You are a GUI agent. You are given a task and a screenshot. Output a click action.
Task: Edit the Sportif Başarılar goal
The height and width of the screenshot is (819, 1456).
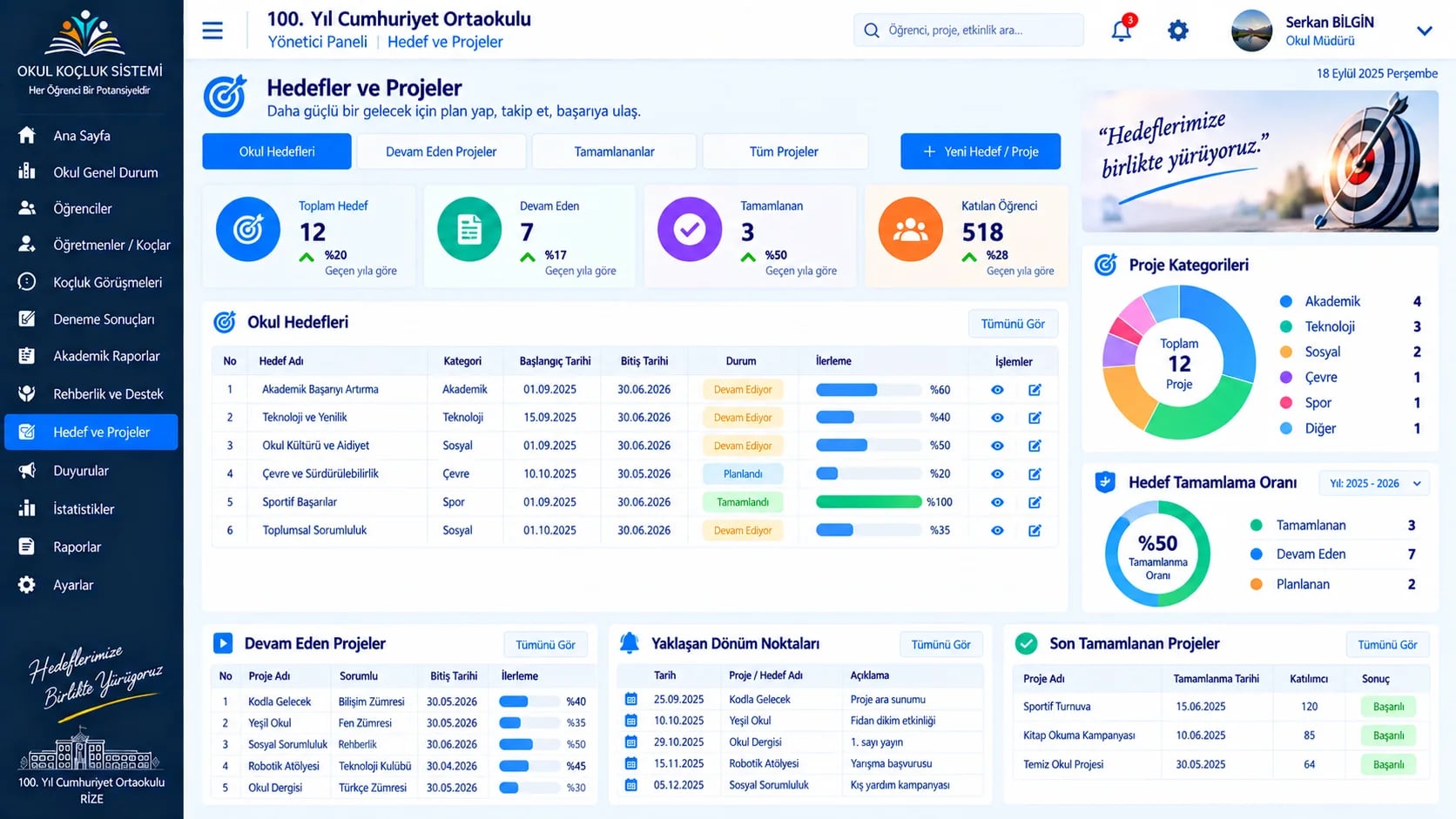pos(1035,502)
